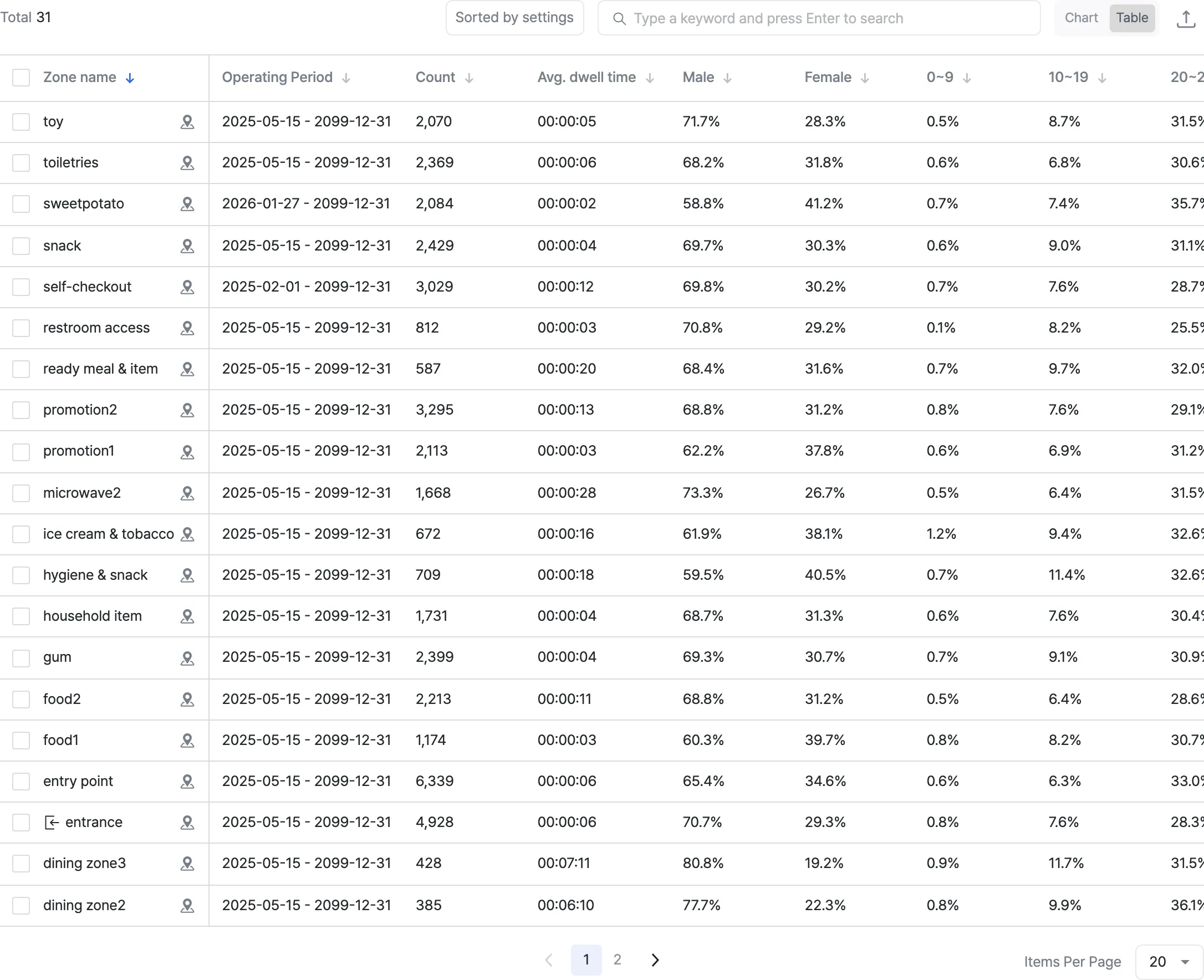
Task: Click the search magnifier icon
Action: click(619, 19)
